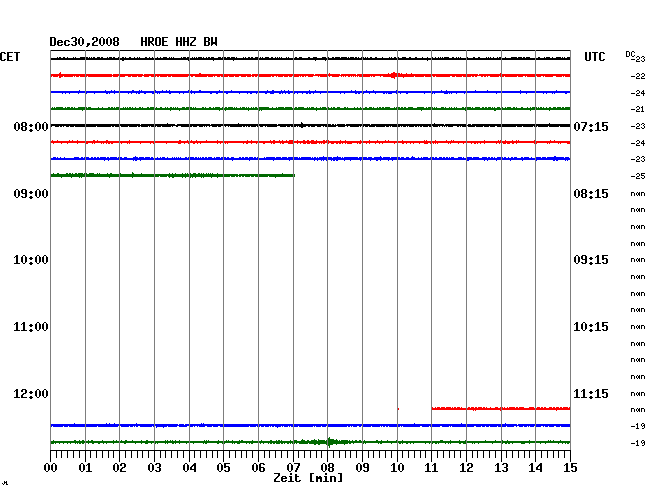Select minute 01 on the time axis

(x=85, y=468)
